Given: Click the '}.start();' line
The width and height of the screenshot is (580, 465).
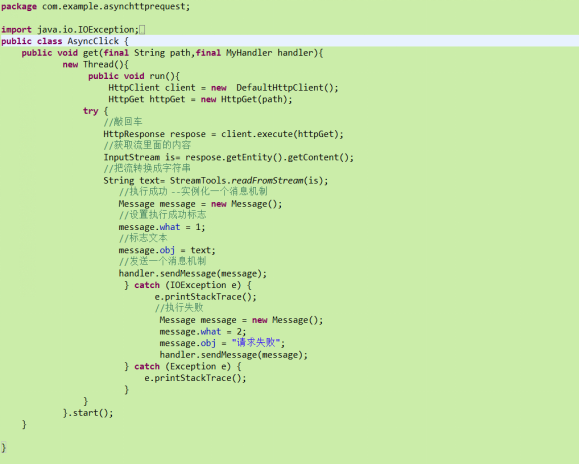Looking at the screenshot, I should (88, 413).
